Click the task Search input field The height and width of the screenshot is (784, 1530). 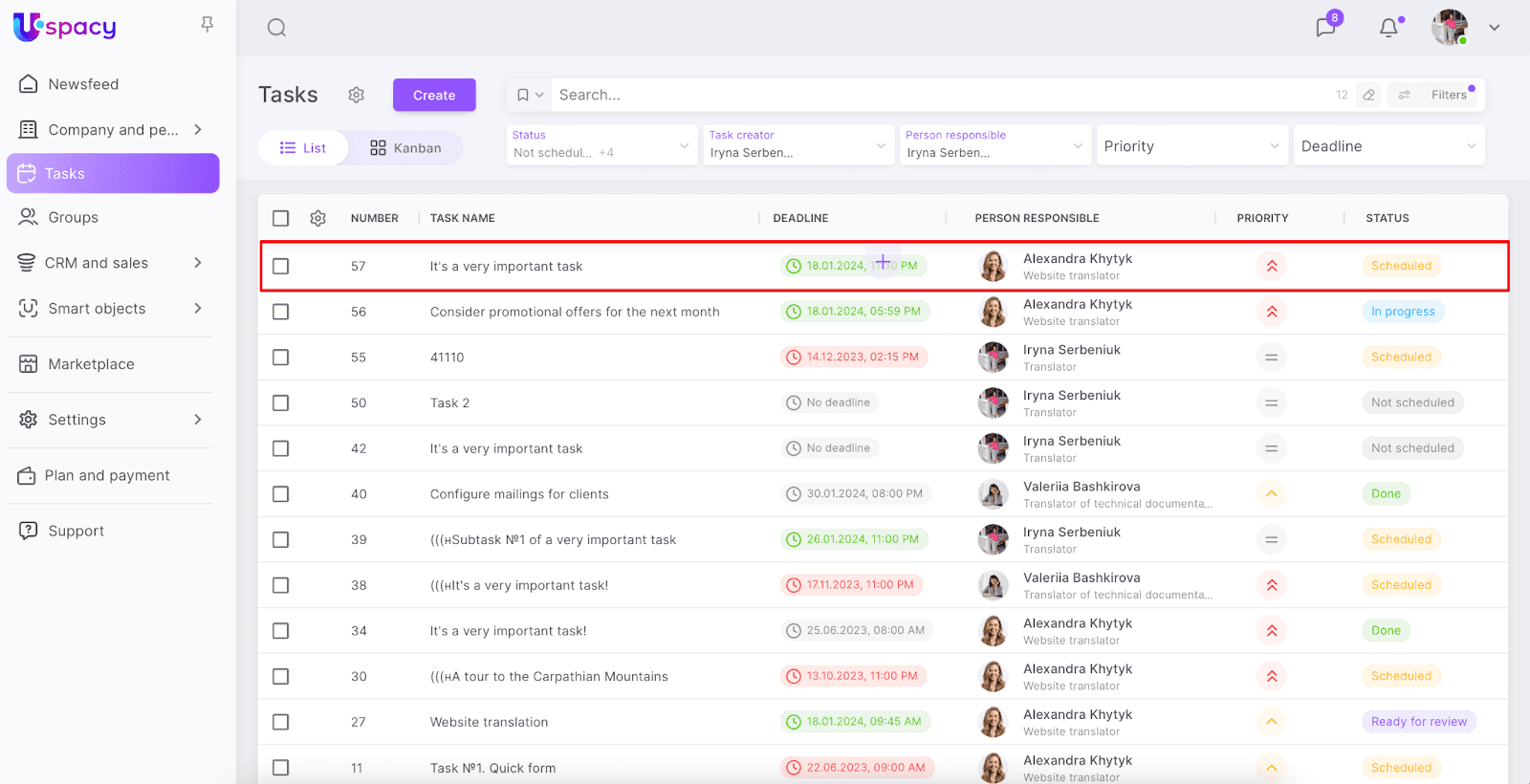tap(937, 95)
